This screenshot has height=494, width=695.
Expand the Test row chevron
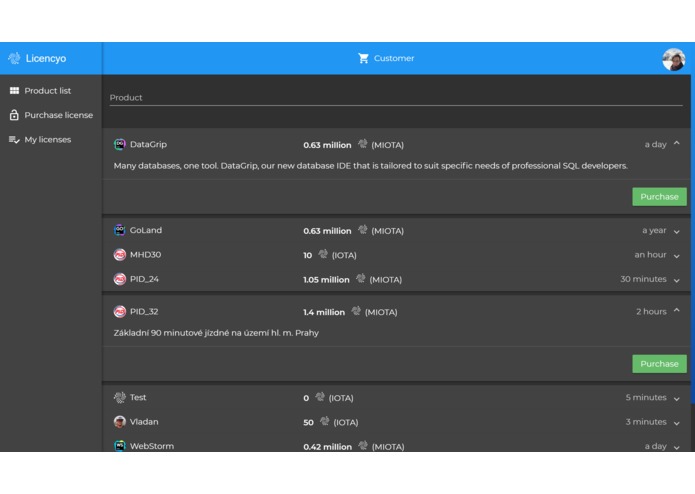click(676, 398)
